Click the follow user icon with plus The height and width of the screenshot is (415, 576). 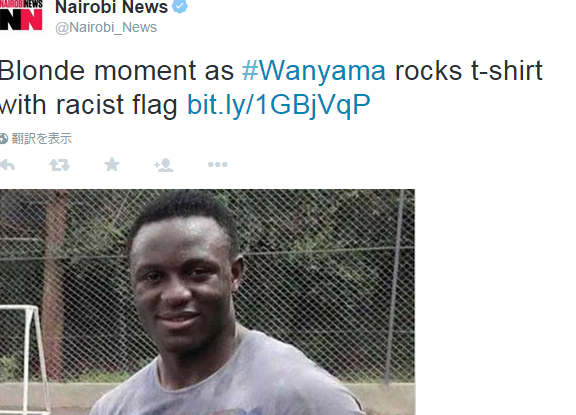point(163,165)
